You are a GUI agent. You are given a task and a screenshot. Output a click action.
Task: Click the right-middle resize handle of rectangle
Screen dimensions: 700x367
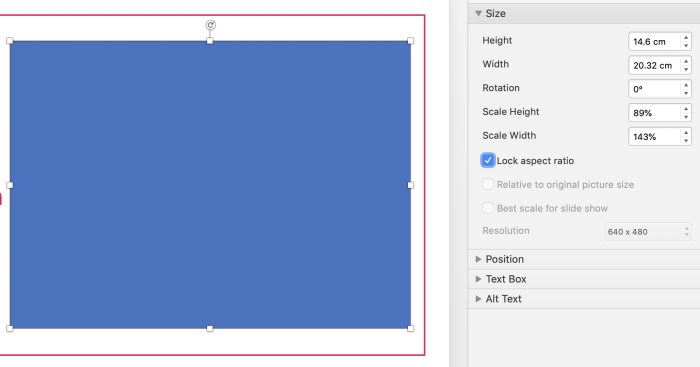pos(411,185)
